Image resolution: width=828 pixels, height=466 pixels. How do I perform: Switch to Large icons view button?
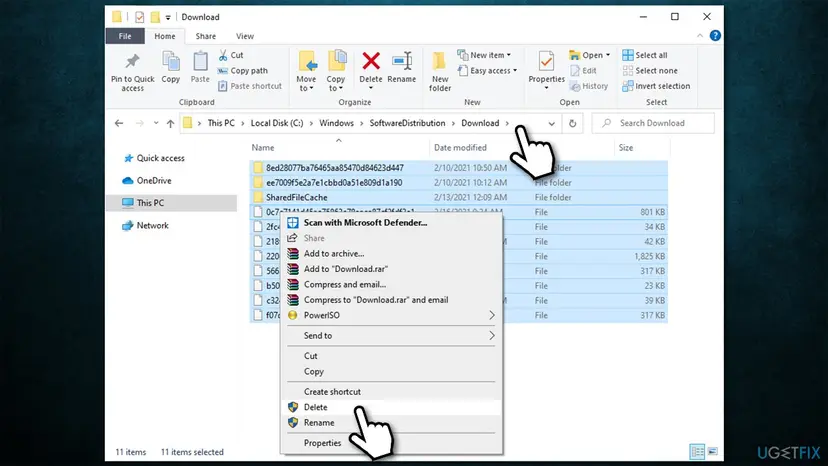[712, 452]
